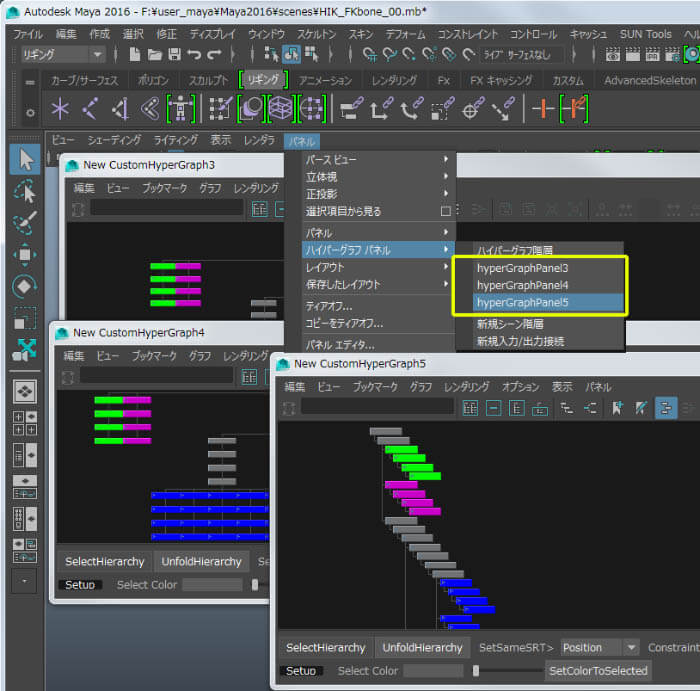Click the Single Pane layout icon in toolbox

click(25, 391)
